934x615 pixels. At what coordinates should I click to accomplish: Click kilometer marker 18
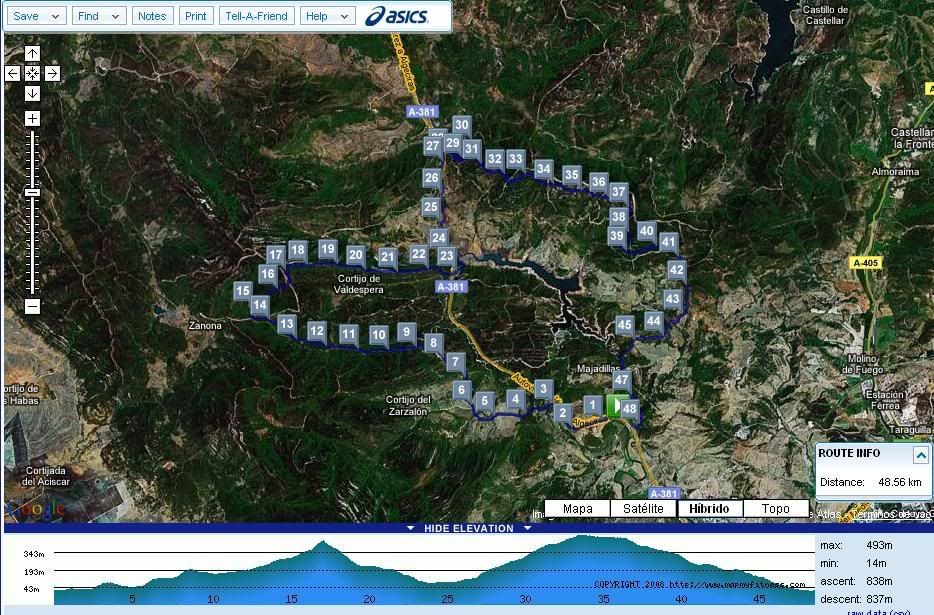click(298, 250)
